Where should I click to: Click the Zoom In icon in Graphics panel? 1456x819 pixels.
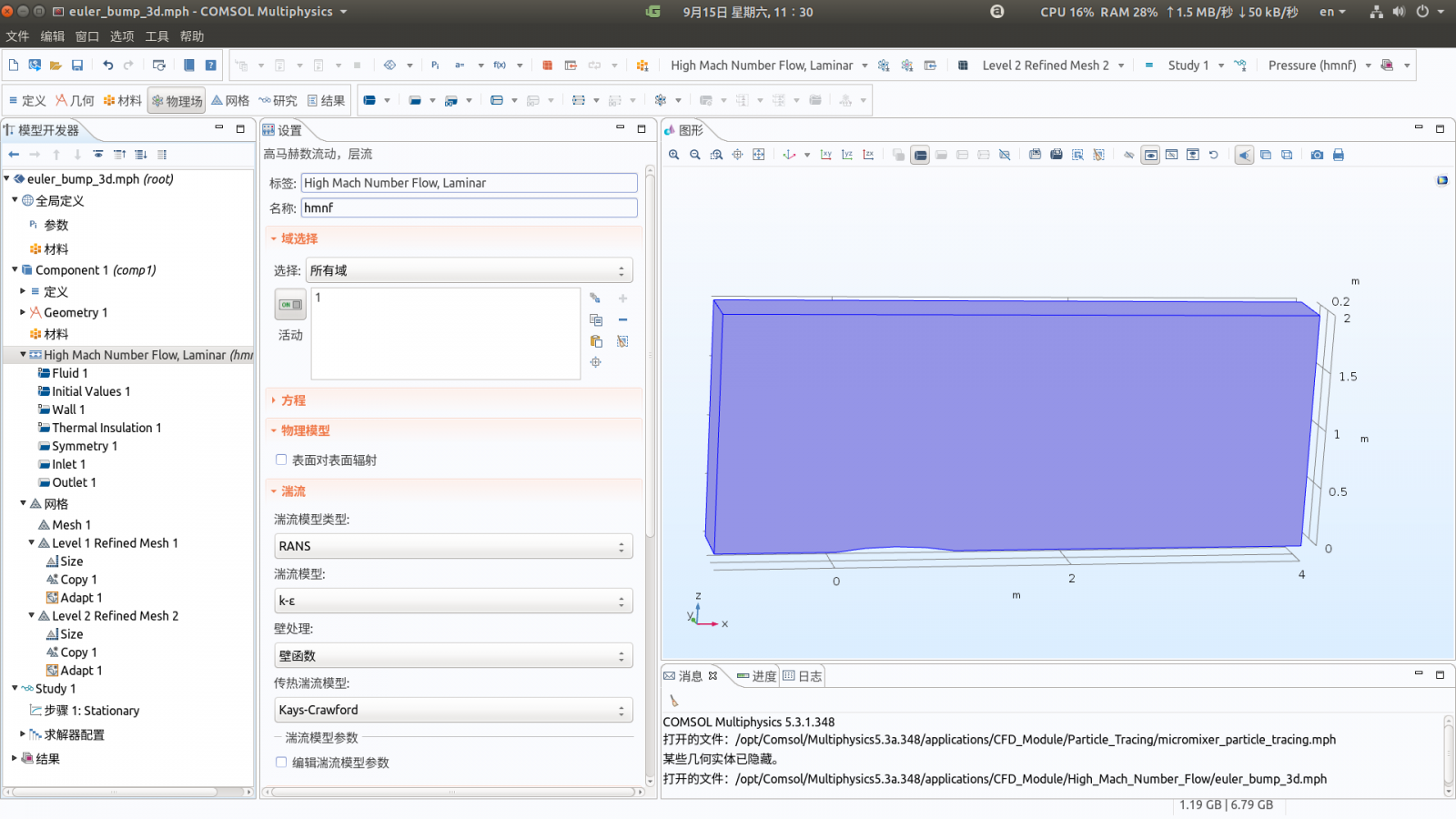pyautogui.click(x=673, y=155)
